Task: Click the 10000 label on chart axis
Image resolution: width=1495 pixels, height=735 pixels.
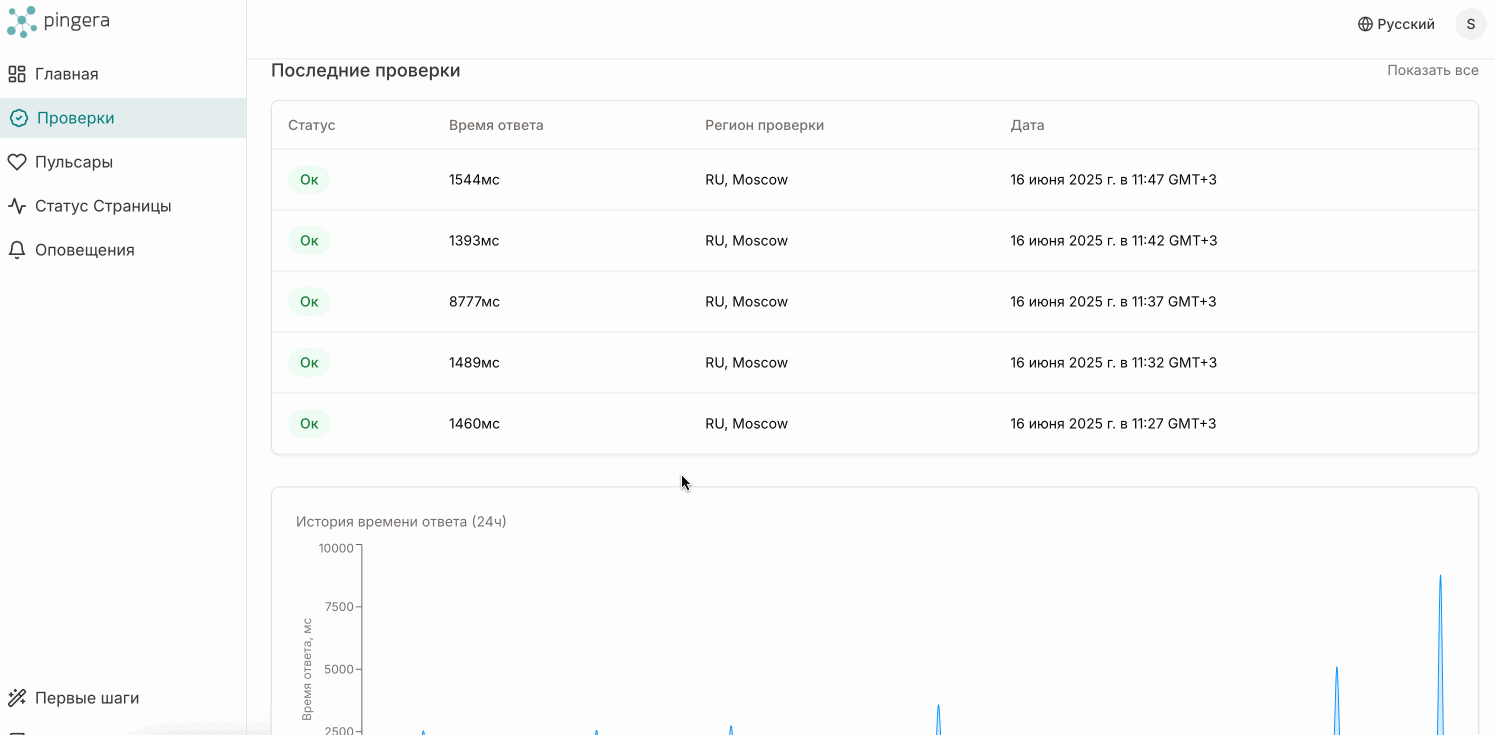Action: [x=336, y=548]
